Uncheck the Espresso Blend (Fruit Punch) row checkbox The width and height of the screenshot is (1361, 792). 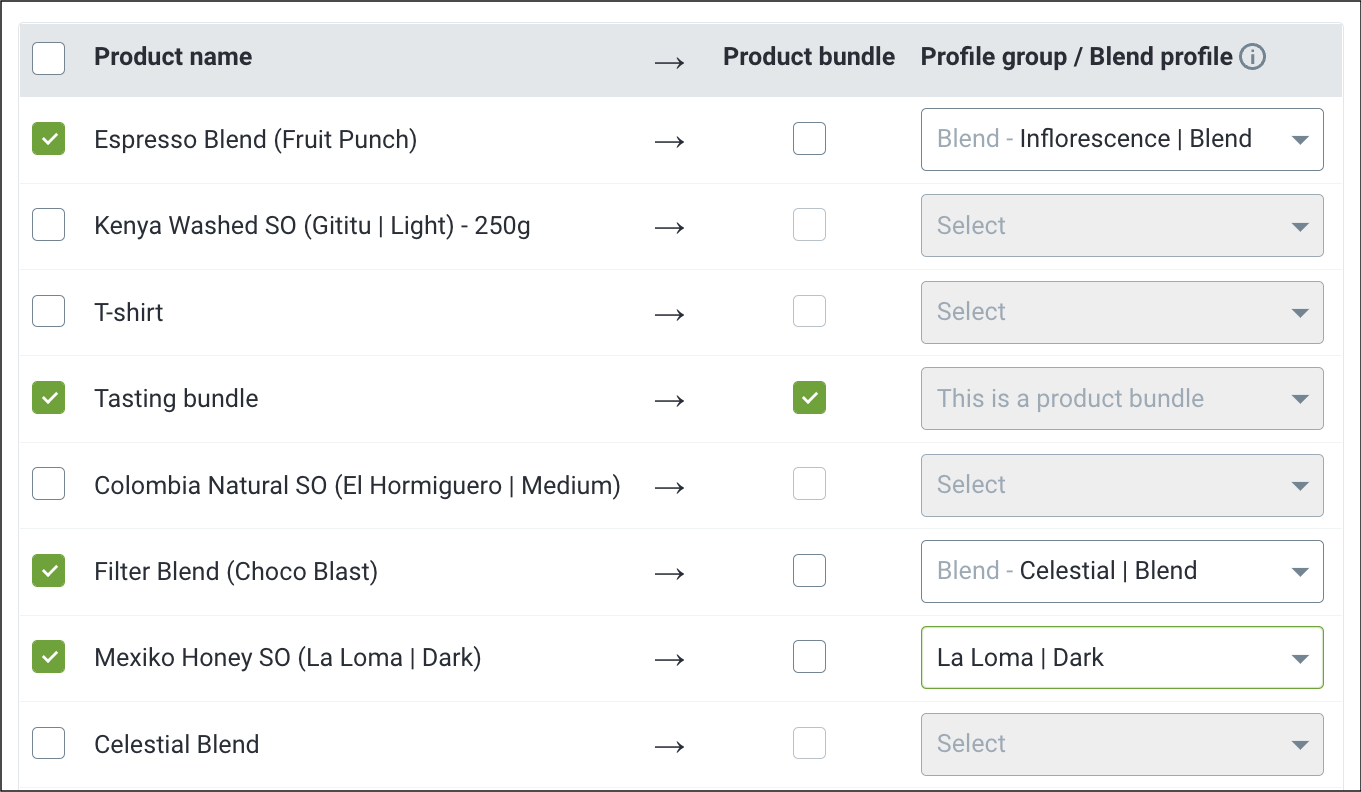49,138
